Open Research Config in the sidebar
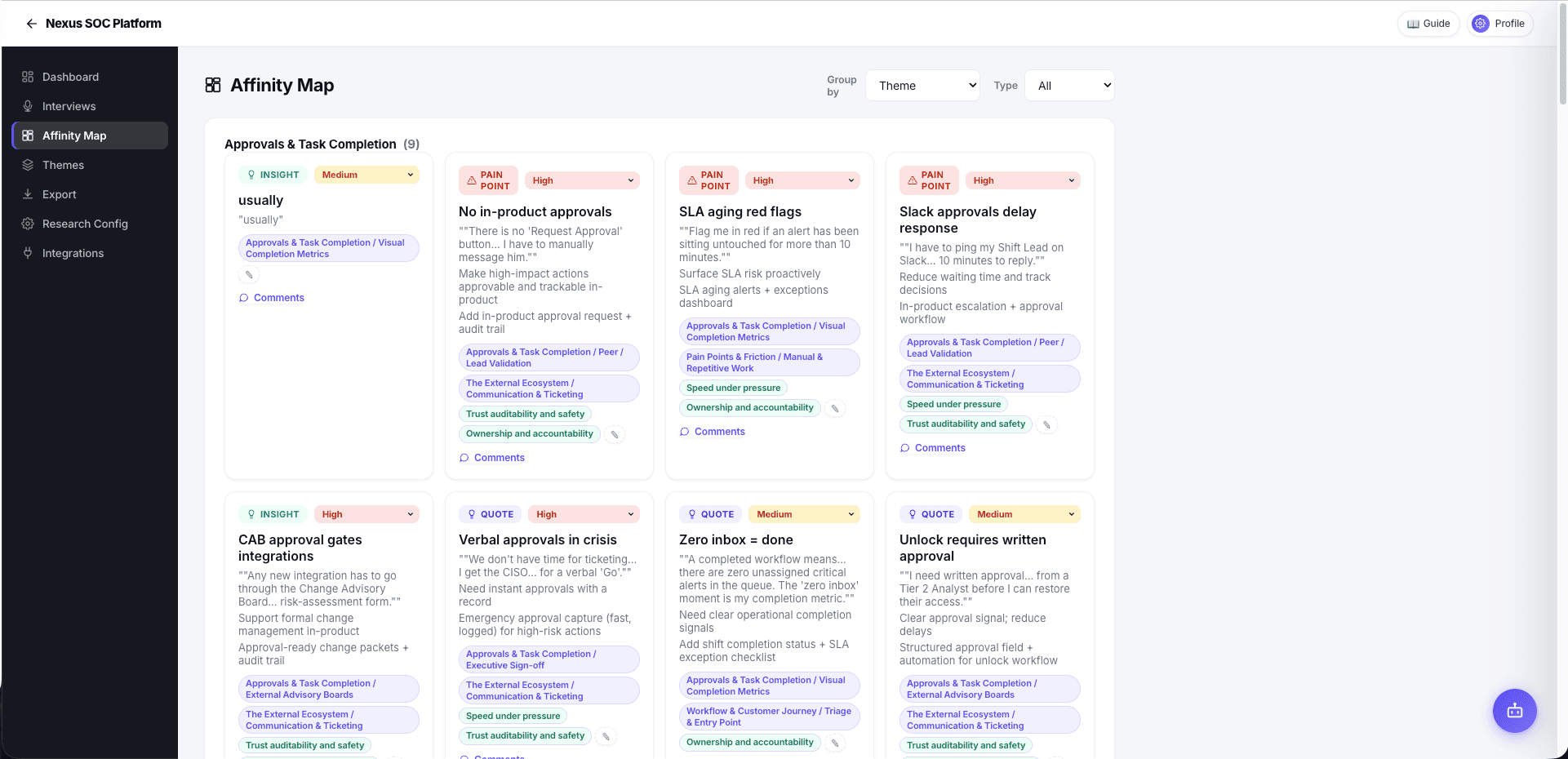Screen dimensions: 1568x759 coord(90,224)
